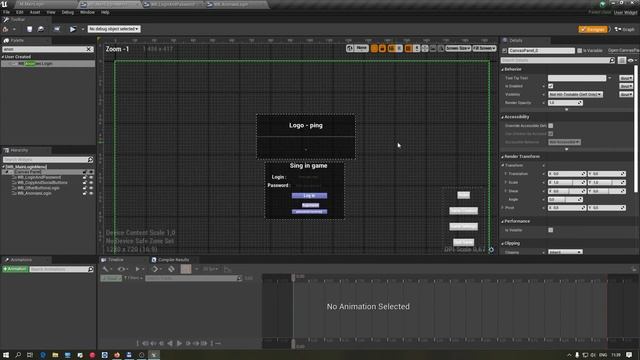640x360 pixels.
Task: Click the viewport localization preview icon
Action: 349,48
